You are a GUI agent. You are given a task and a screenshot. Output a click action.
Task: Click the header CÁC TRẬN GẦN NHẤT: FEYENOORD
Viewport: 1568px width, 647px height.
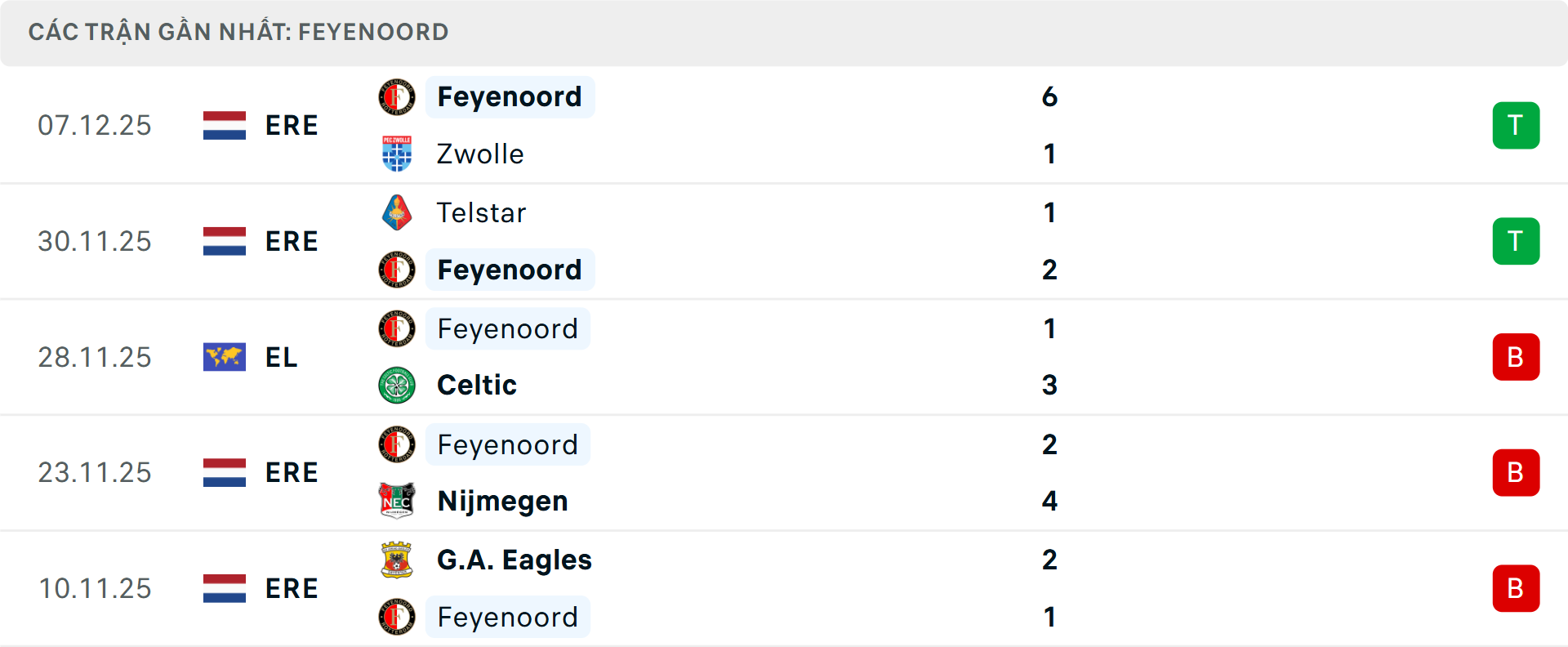click(238, 31)
